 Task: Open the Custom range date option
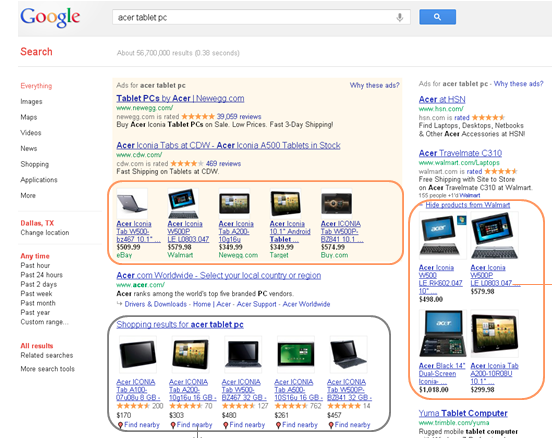44,322
